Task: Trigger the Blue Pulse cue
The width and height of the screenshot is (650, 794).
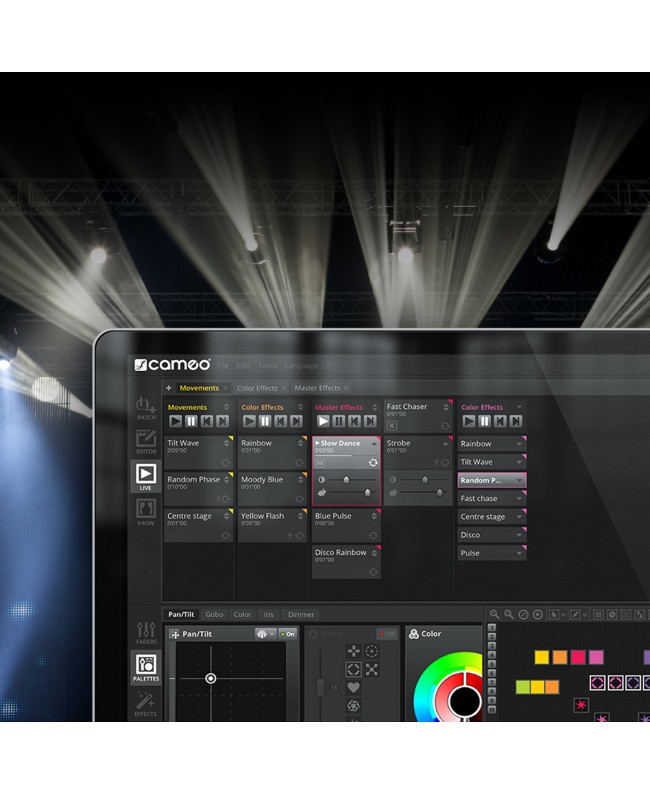Action: tap(346, 526)
